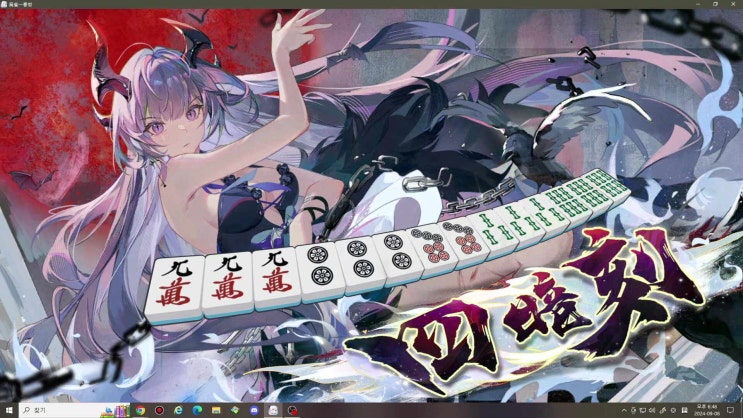Close the mahjong game window

coord(734,4)
